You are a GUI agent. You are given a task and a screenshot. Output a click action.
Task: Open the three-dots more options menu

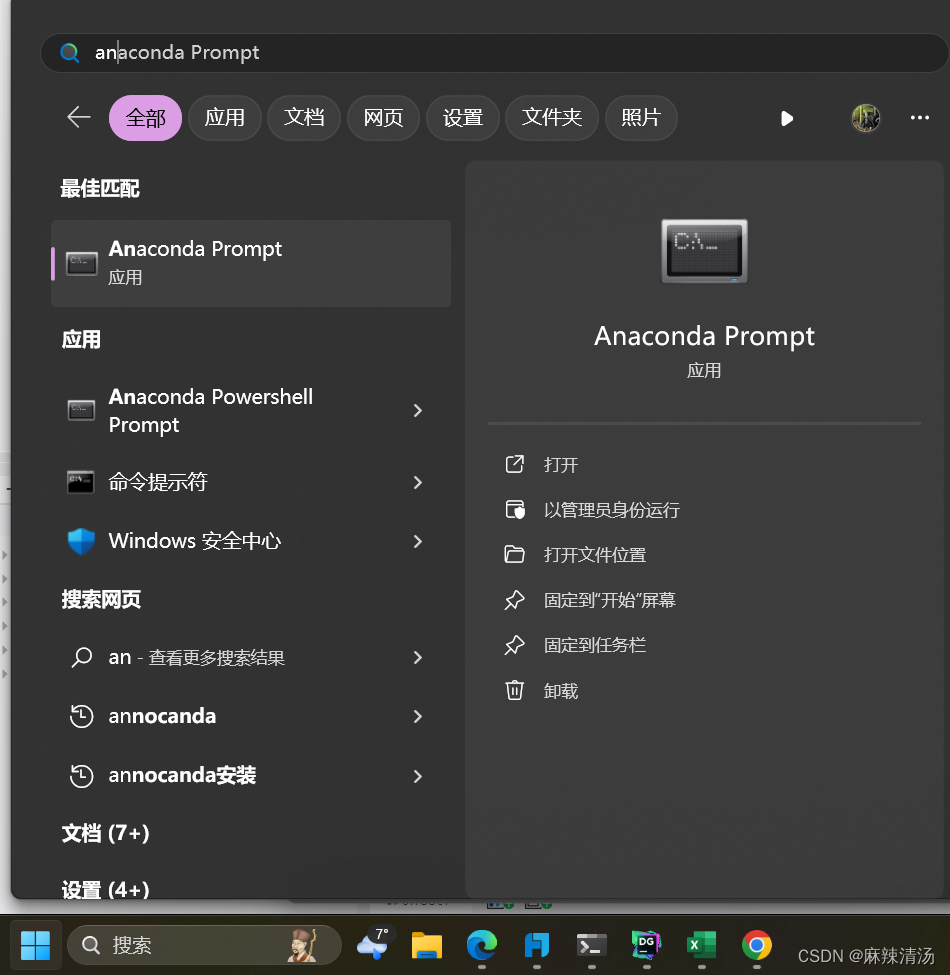click(x=920, y=118)
